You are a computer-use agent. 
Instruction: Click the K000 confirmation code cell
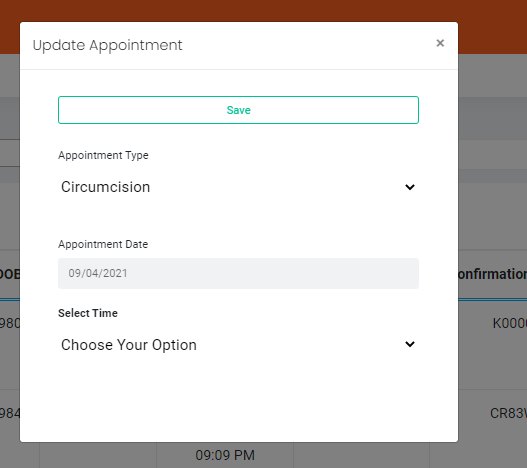tap(510, 323)
